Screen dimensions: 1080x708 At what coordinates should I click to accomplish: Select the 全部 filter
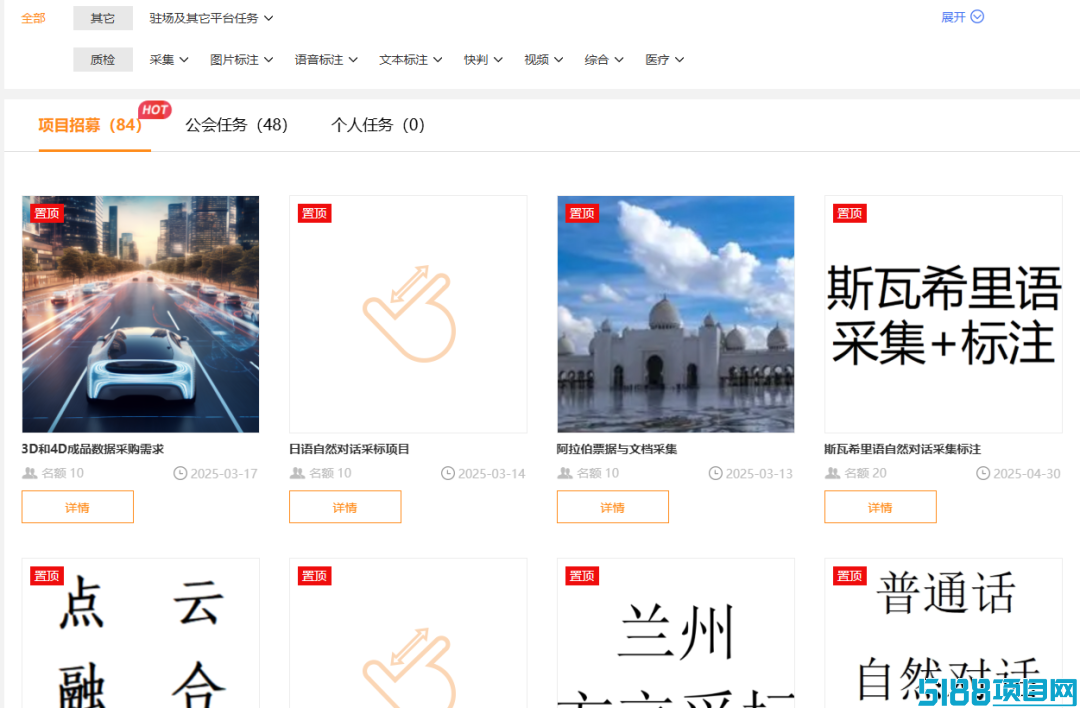click(x=33, y=18)
